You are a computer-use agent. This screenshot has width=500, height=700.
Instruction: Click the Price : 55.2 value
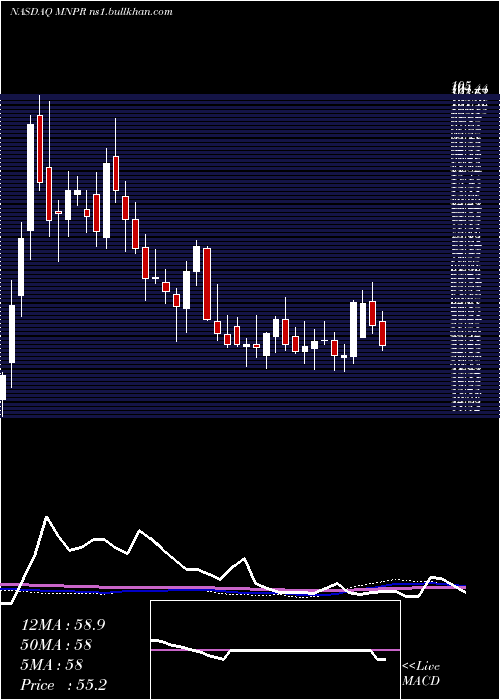63,685
